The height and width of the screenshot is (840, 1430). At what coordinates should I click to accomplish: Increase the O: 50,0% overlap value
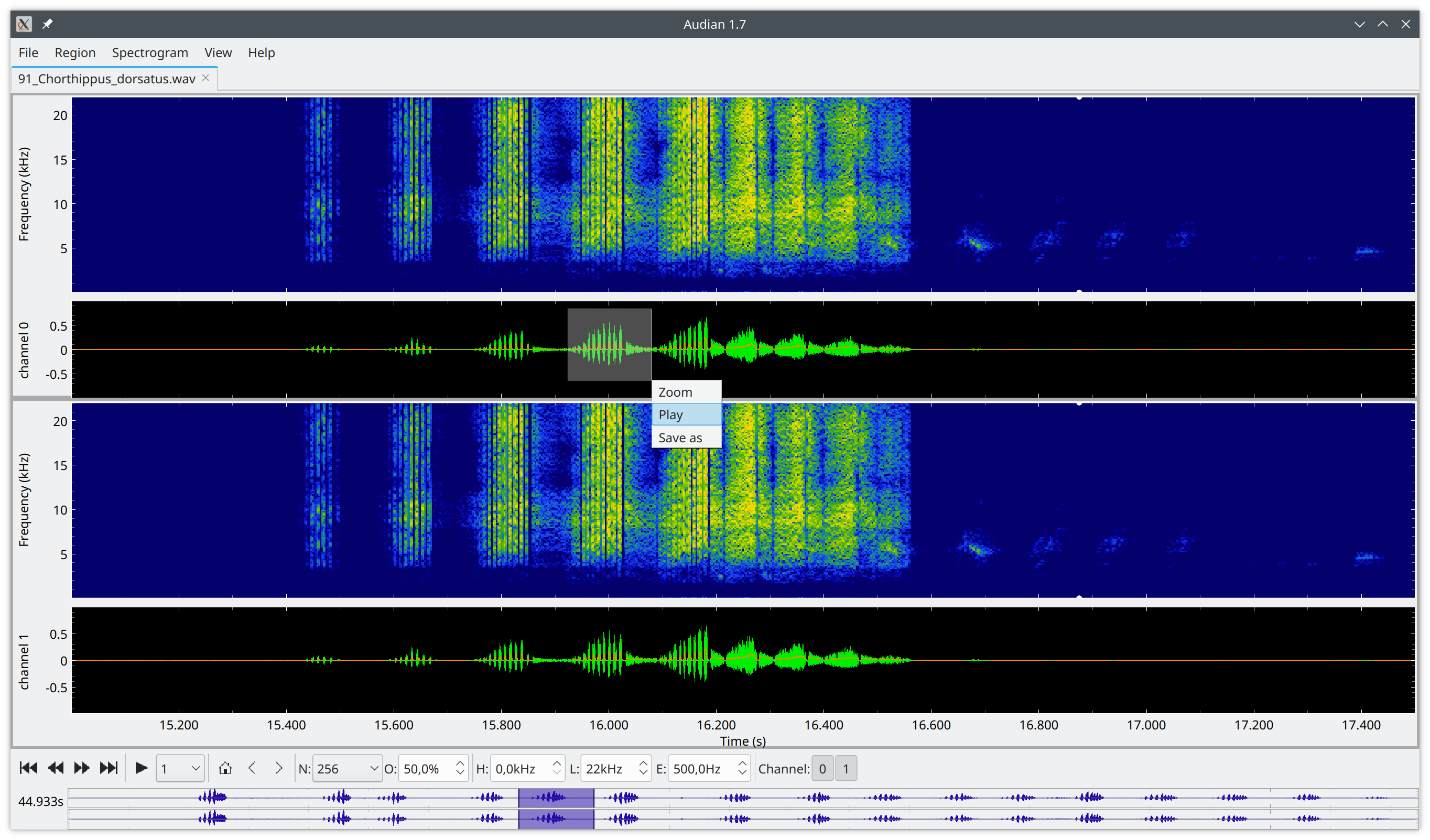pos(460,763)
